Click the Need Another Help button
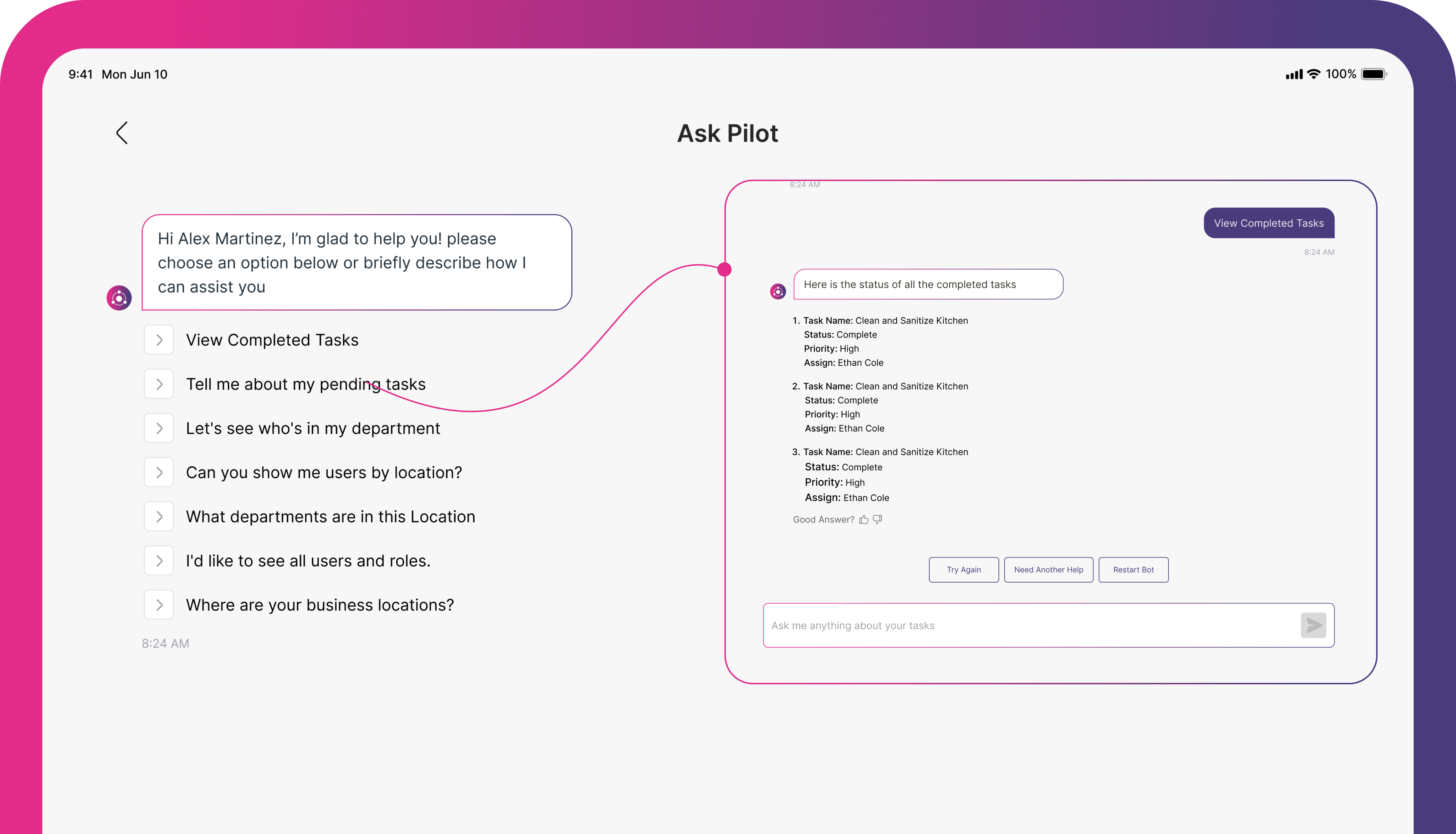1456x834 pixels. [1048, 570]
